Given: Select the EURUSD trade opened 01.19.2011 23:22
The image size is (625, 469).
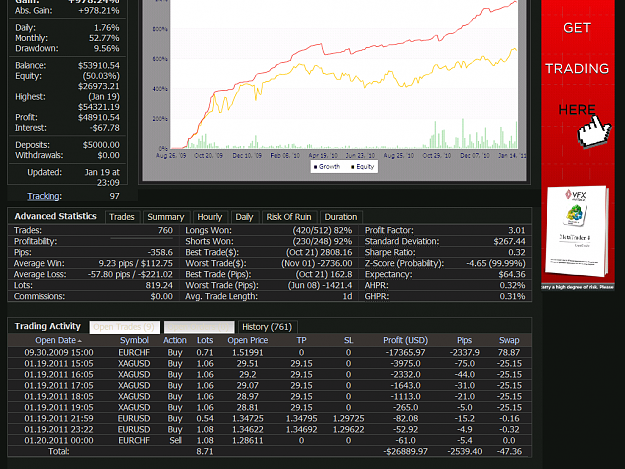Looking at the screenshot, I should click(x=269, y=430).
